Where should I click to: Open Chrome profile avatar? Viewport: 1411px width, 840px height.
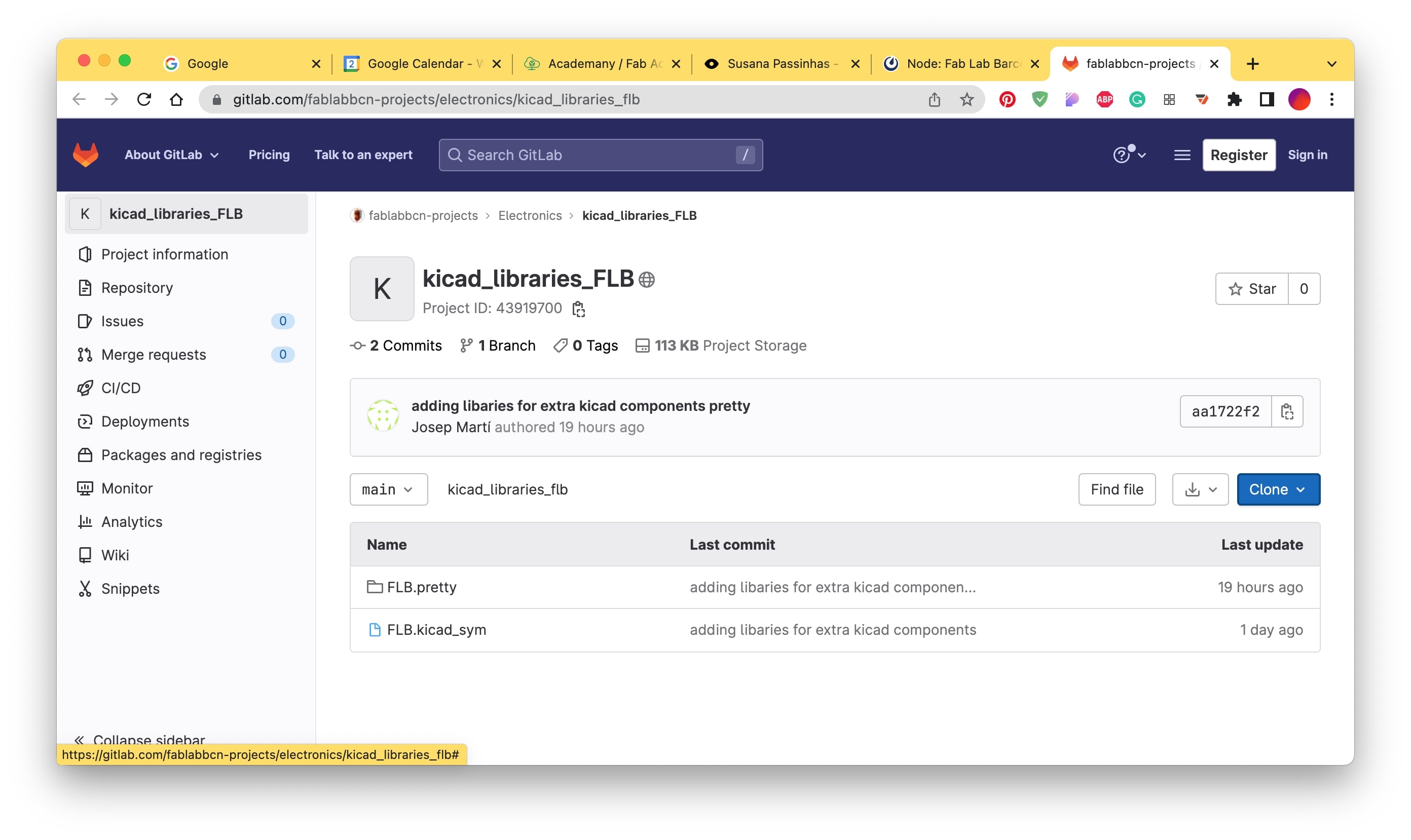click(x=1299, y=100)
